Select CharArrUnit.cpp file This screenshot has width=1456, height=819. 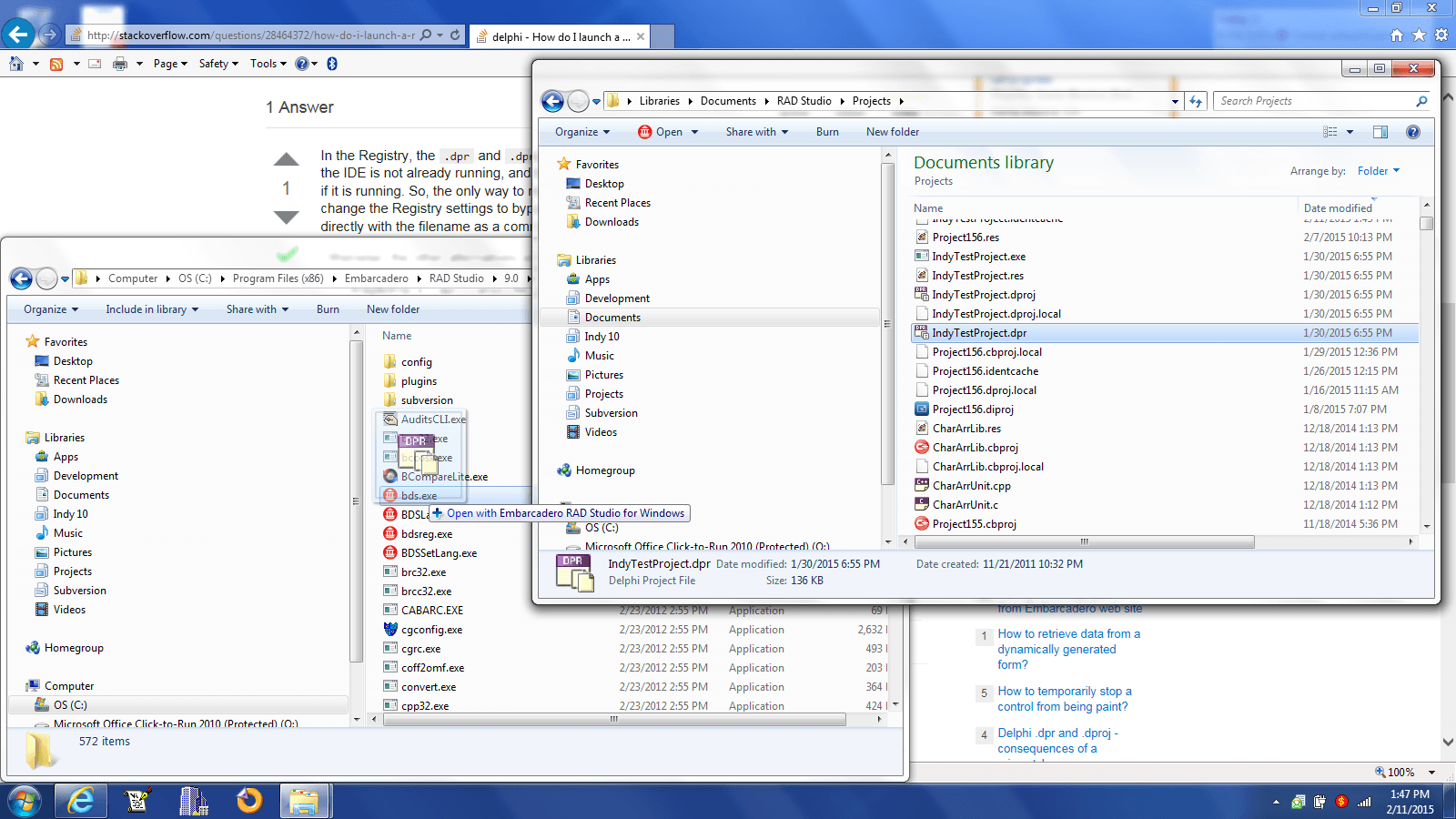971,486
